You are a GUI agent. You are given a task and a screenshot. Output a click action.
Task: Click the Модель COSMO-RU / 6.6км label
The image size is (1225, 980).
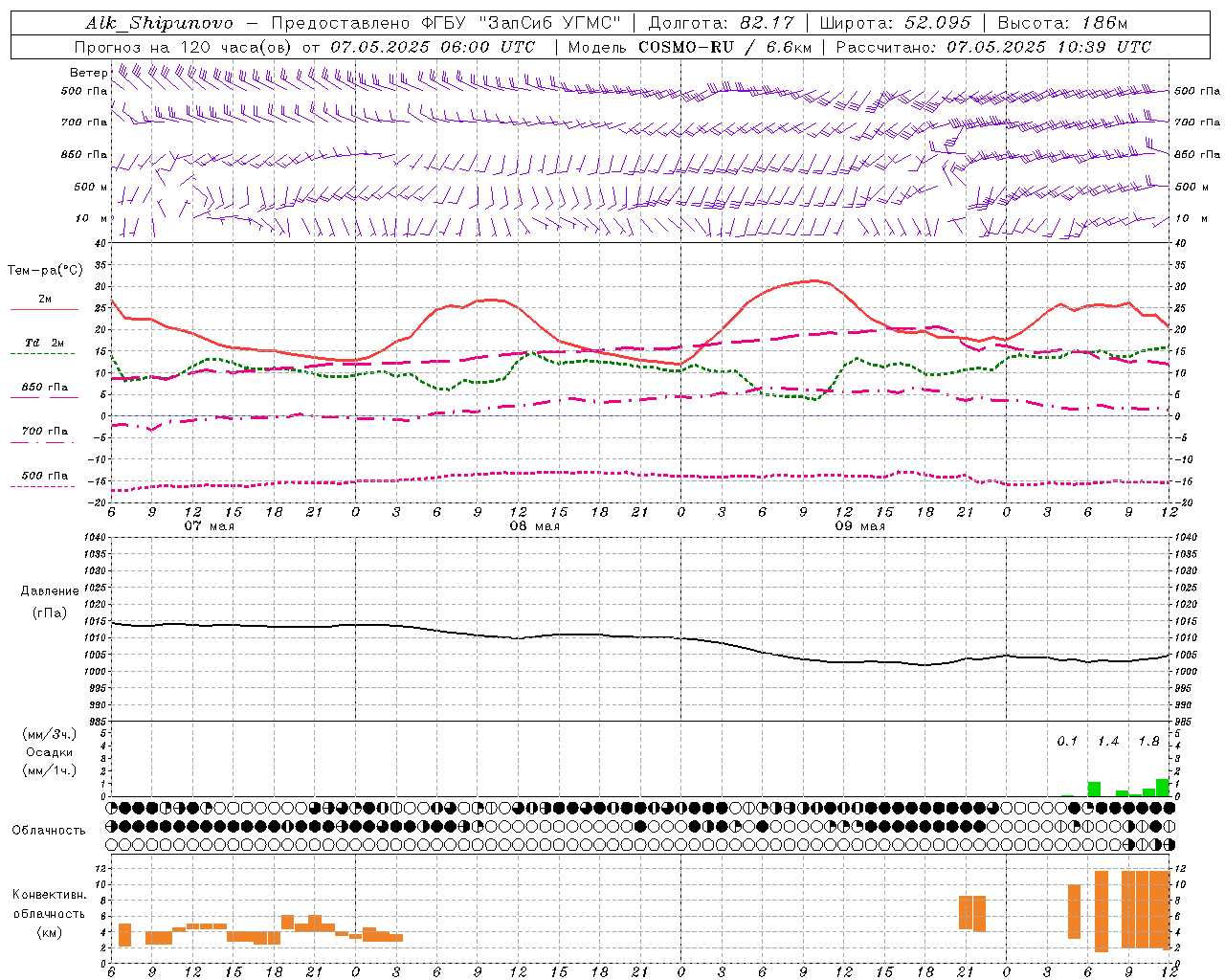coord(690,47)
